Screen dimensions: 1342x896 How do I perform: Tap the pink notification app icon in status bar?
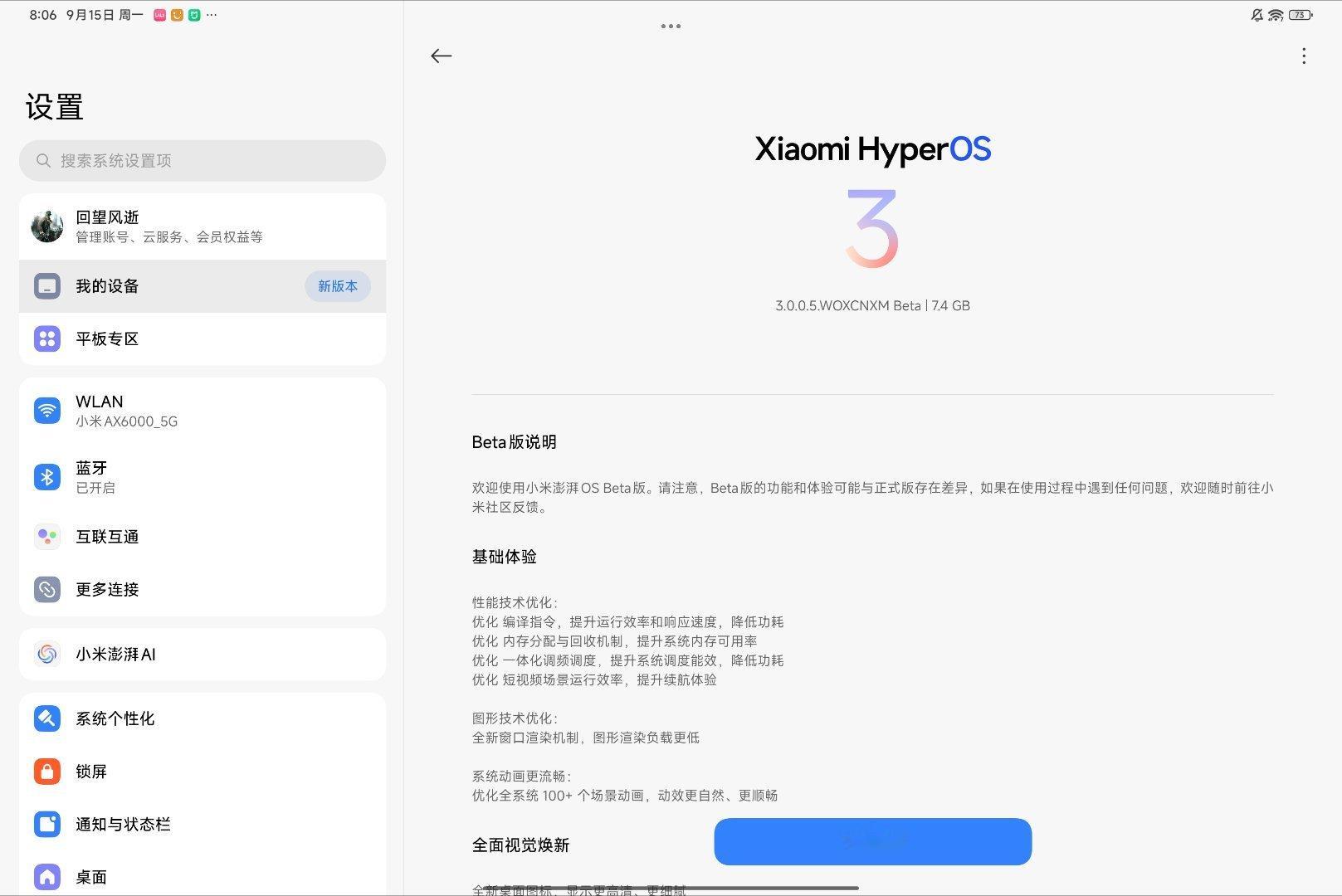[x=160, y=15]
